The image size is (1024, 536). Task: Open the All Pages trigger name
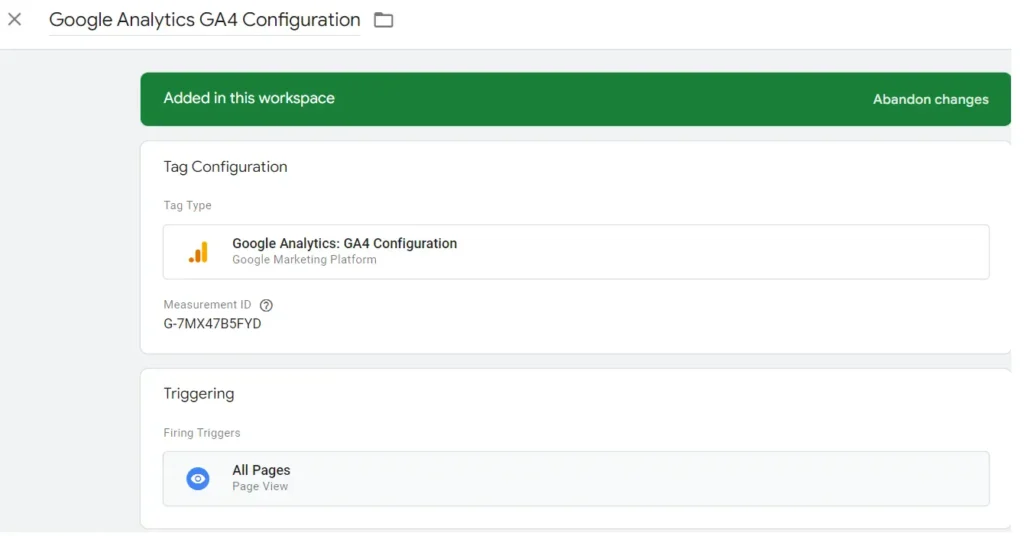coord(261,470)
